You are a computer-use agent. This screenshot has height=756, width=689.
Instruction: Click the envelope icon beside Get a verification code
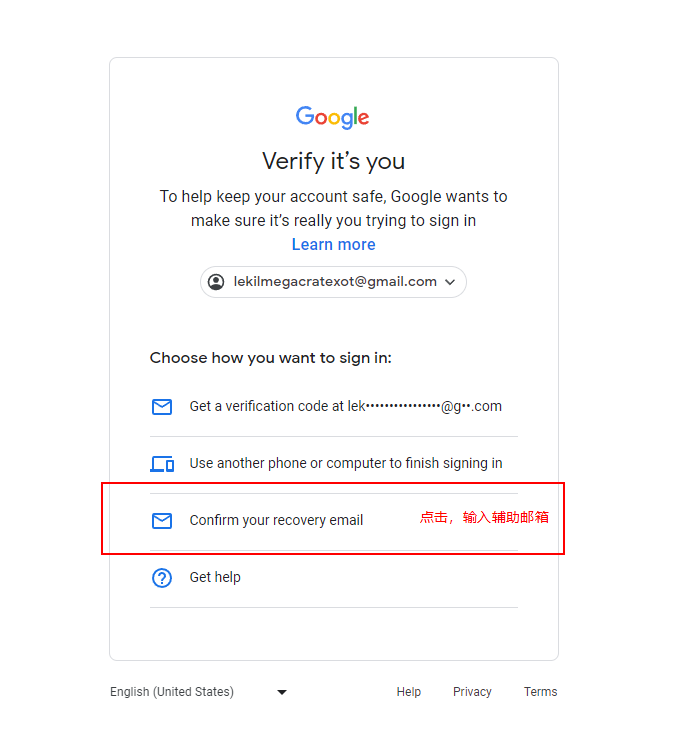click(x=162, y=407)
